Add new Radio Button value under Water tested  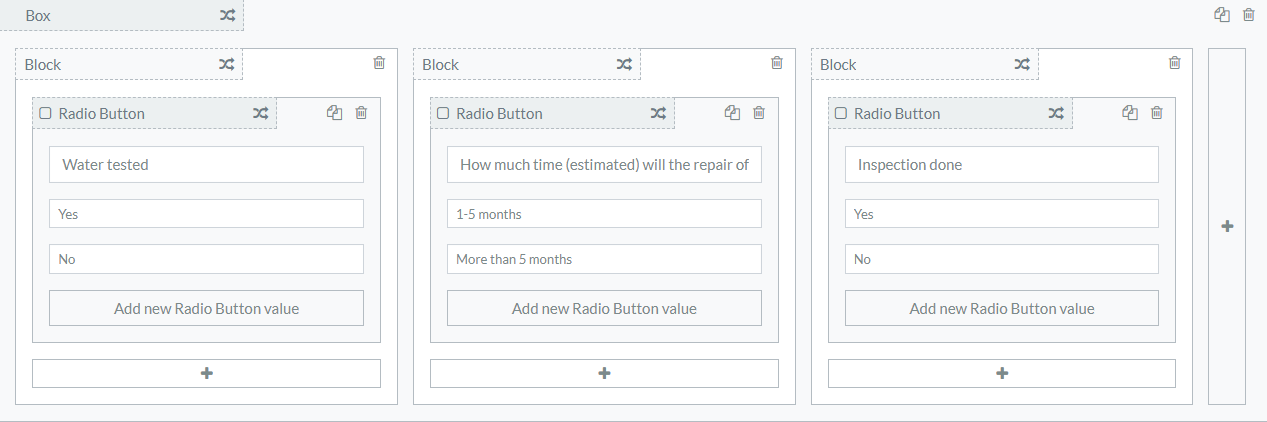(206, 308)
